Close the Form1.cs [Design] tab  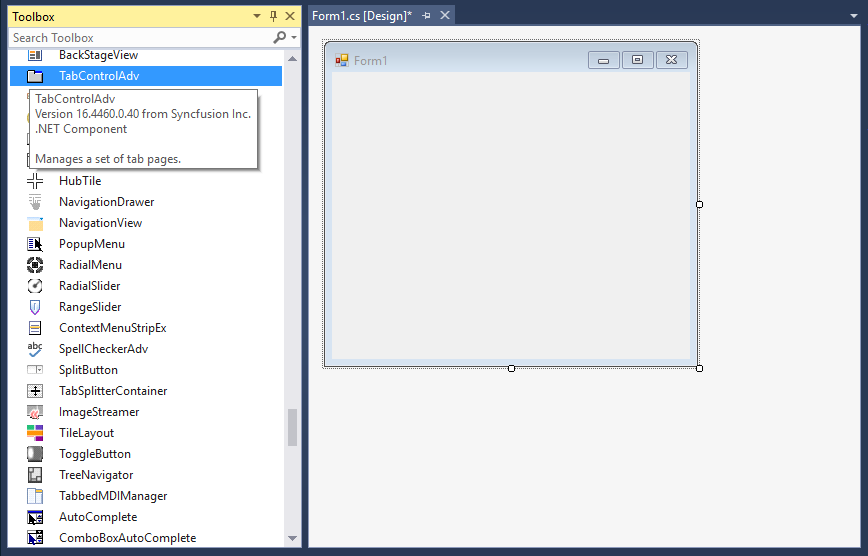click(x=445, y=16)
